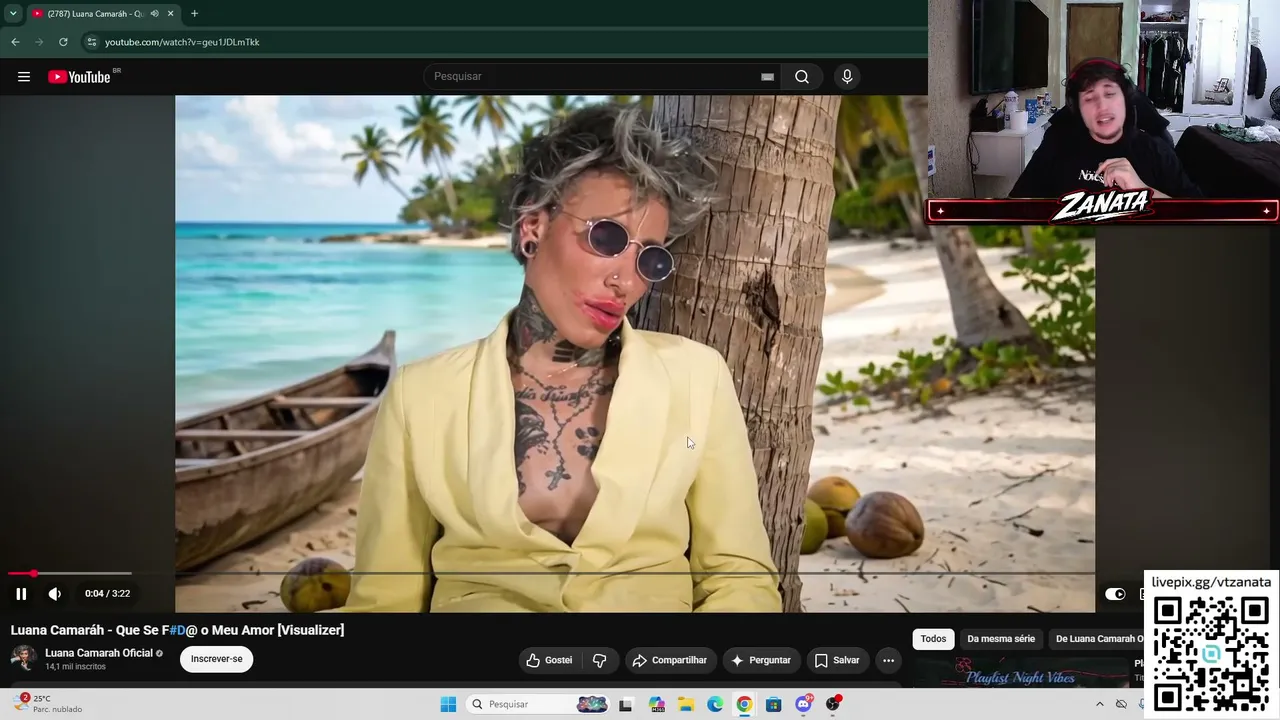Open Microsoft Store from the taskbar

773,704
